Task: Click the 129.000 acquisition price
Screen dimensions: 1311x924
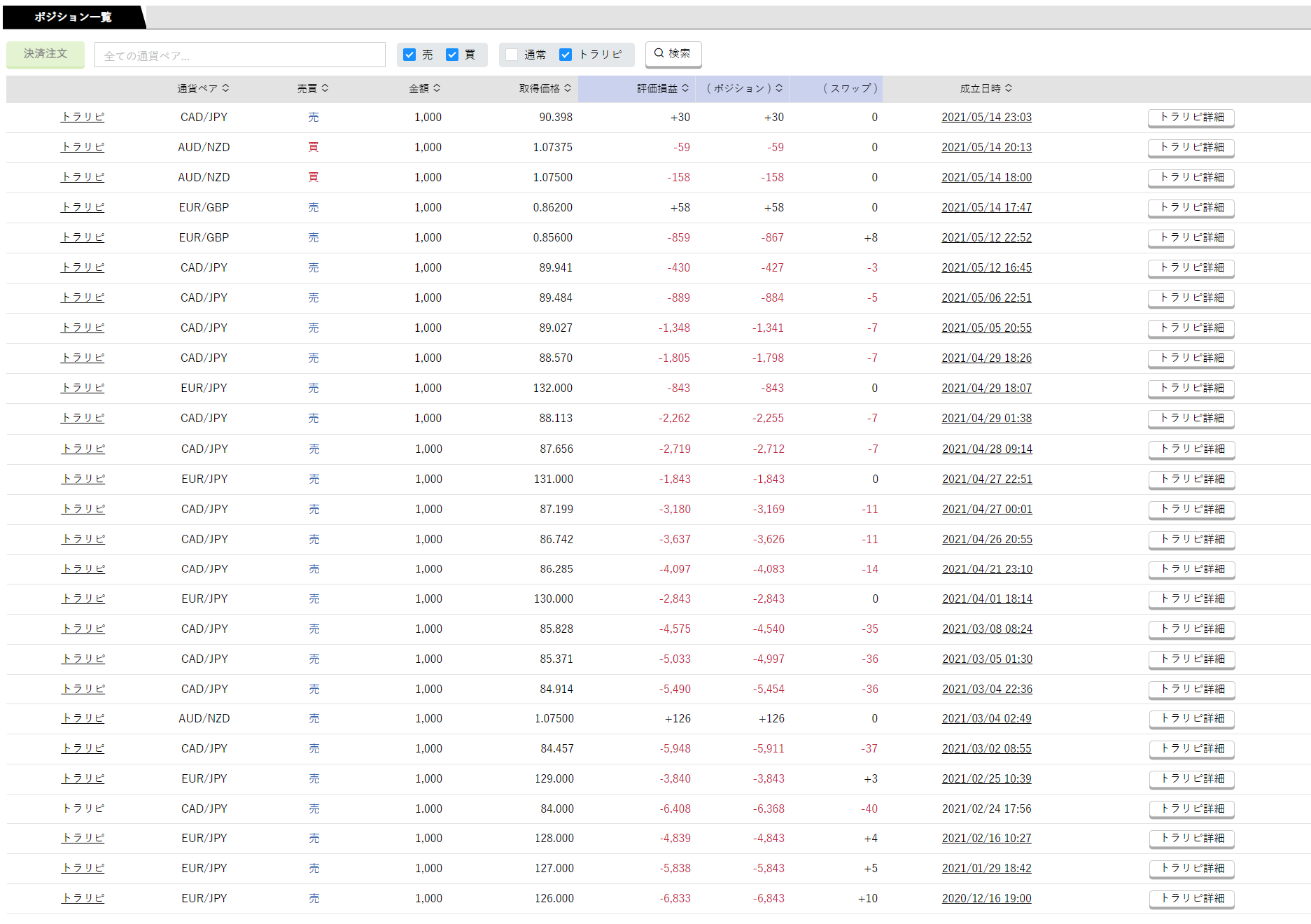Action: click(x=554, y=779)
